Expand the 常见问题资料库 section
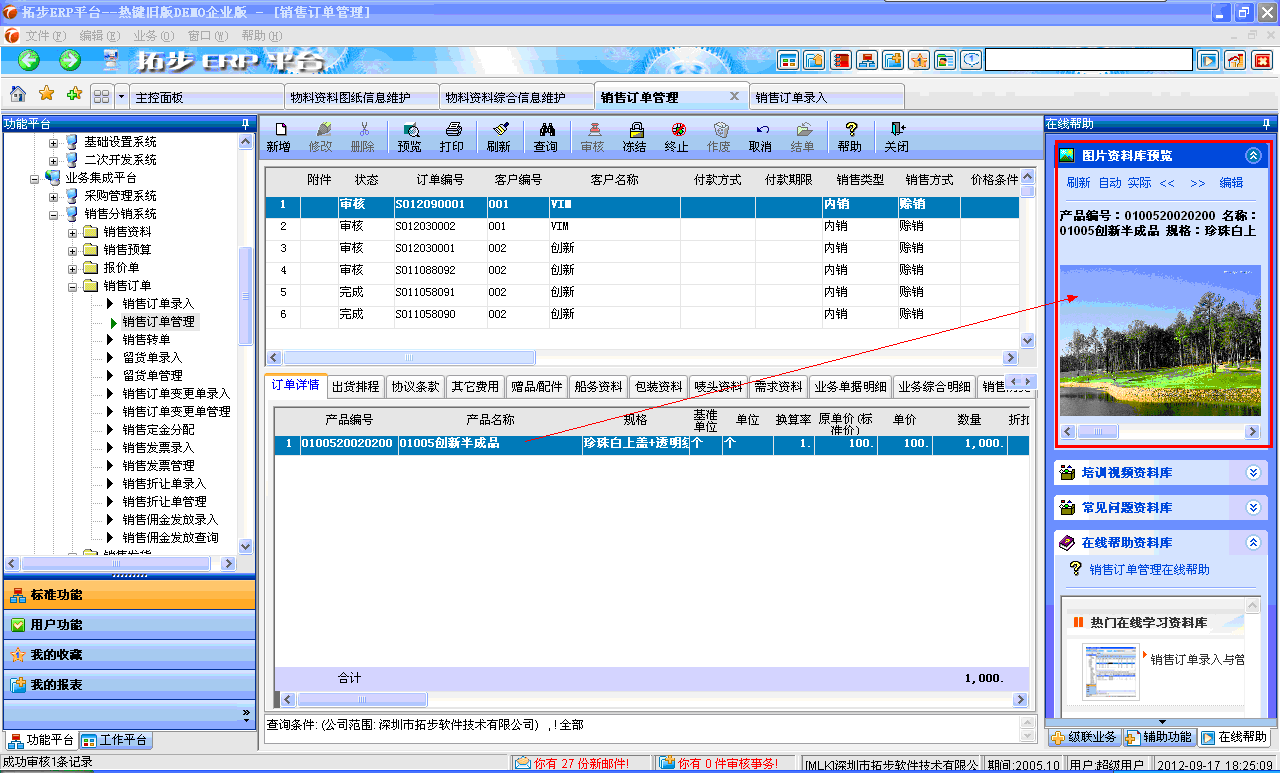Viewport: 1280px width, 773px height. (x=1251, y=507)
